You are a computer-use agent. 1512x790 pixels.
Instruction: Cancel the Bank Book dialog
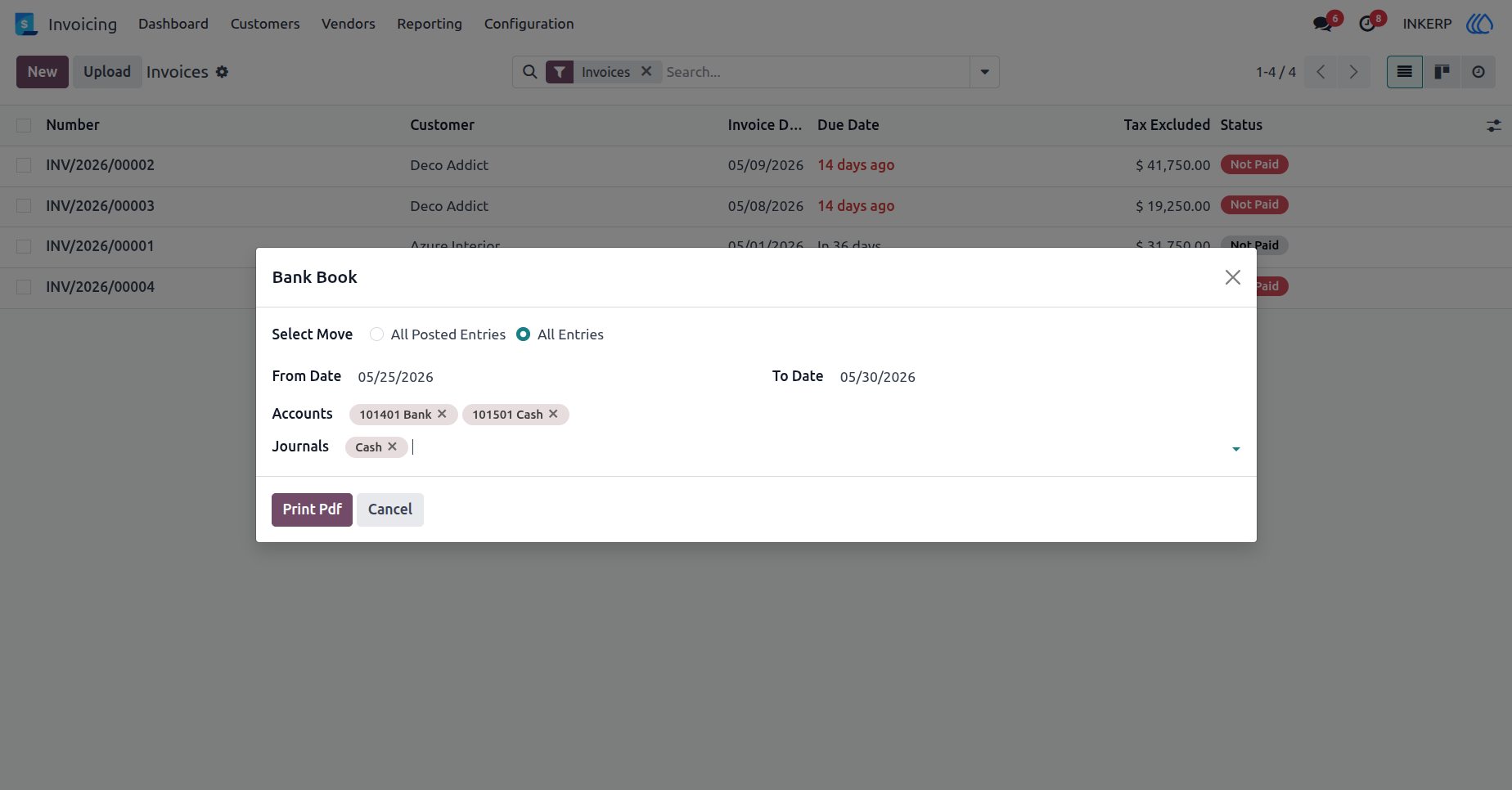(x=390, y=509)
